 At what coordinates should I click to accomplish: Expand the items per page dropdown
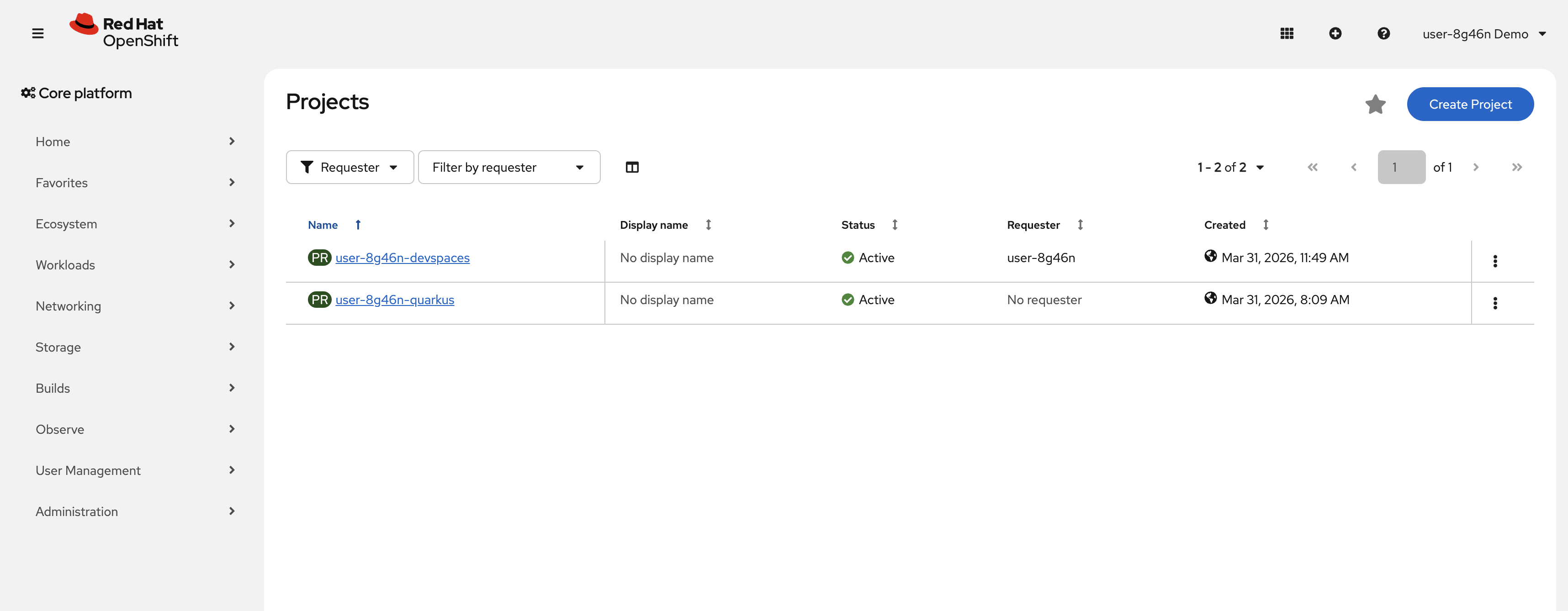(1230, 167)
